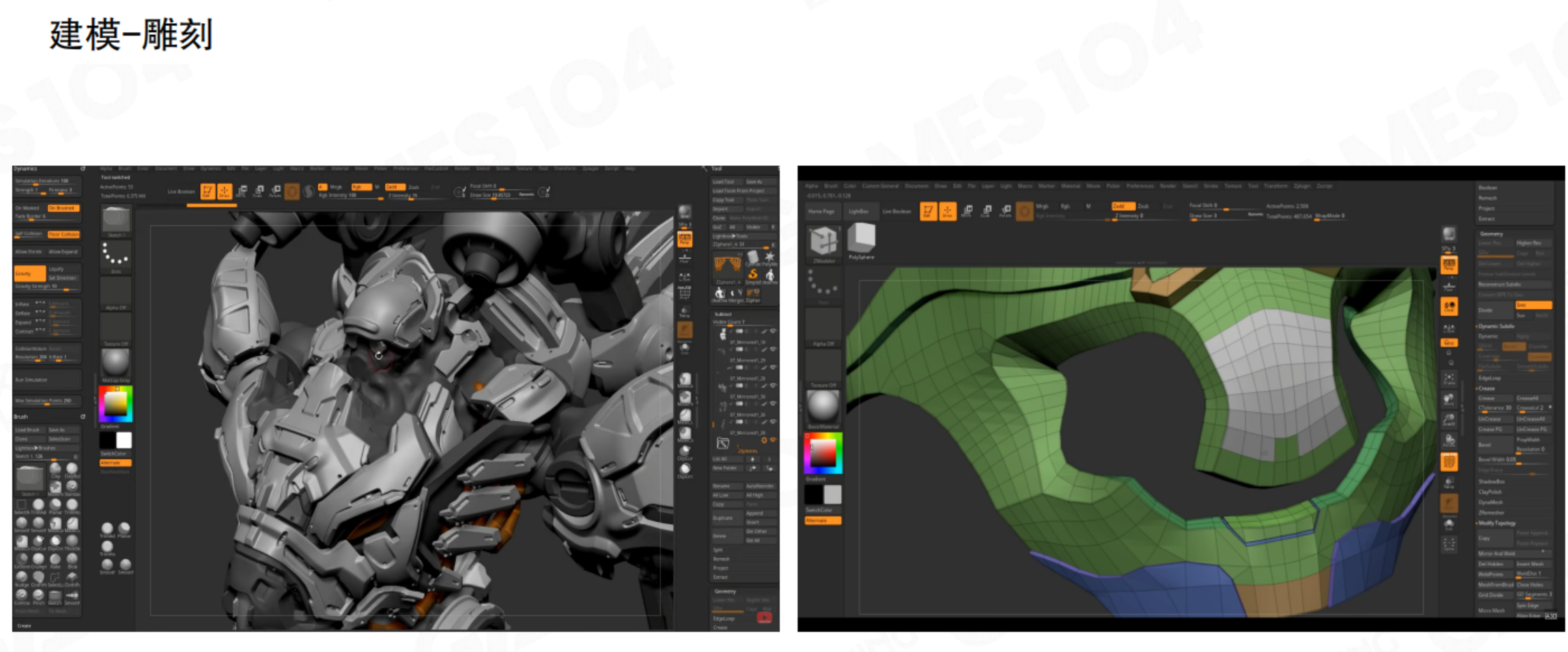Collapse the Crease section
This screenshot has height=652, width=1568.
(1486, 388)
